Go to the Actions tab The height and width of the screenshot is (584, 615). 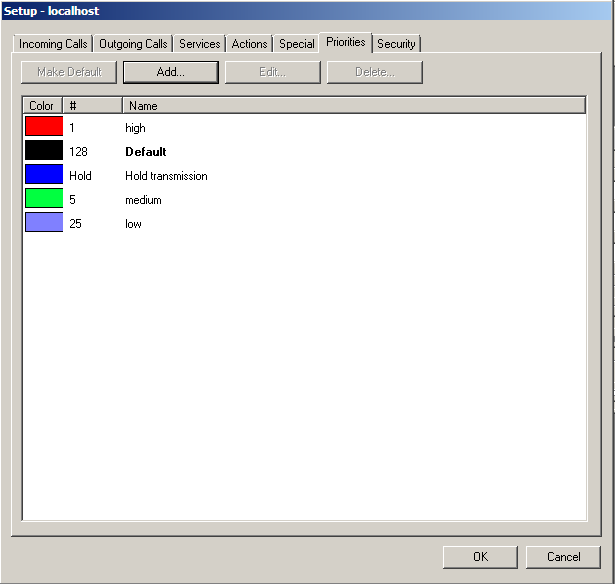(249, 44)
